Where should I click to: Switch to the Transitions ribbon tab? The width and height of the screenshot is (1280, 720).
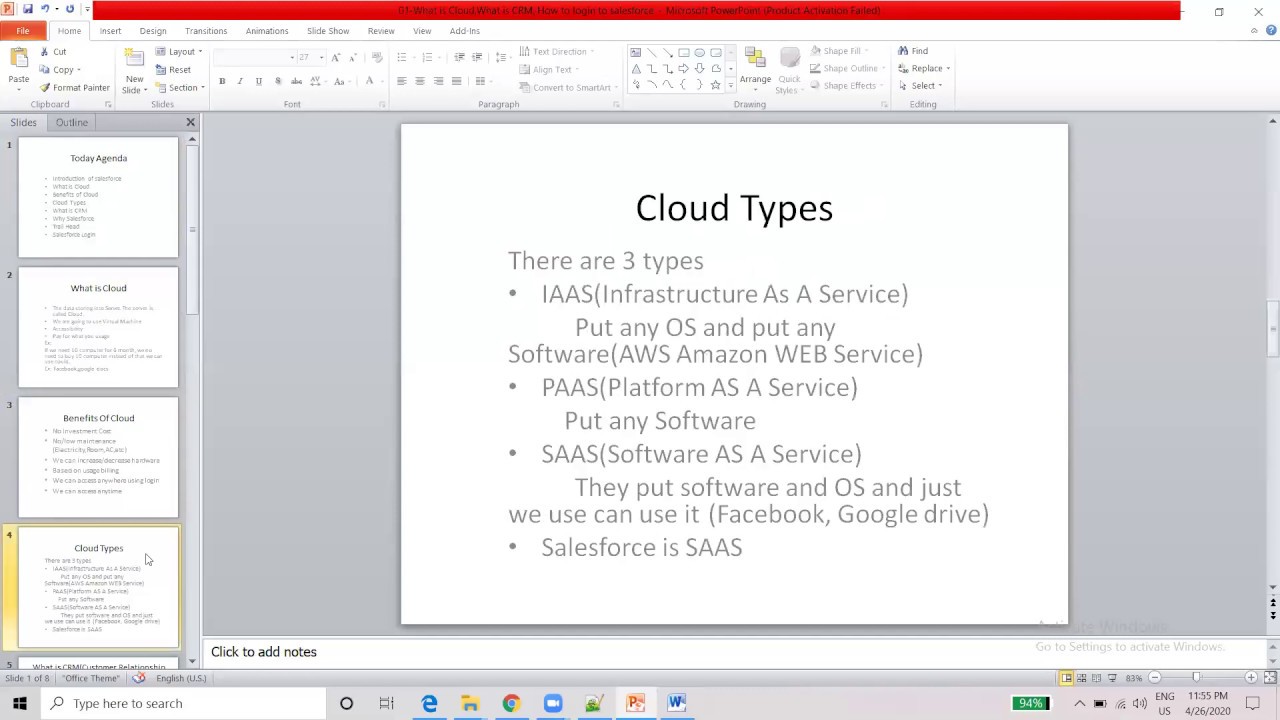206,31
